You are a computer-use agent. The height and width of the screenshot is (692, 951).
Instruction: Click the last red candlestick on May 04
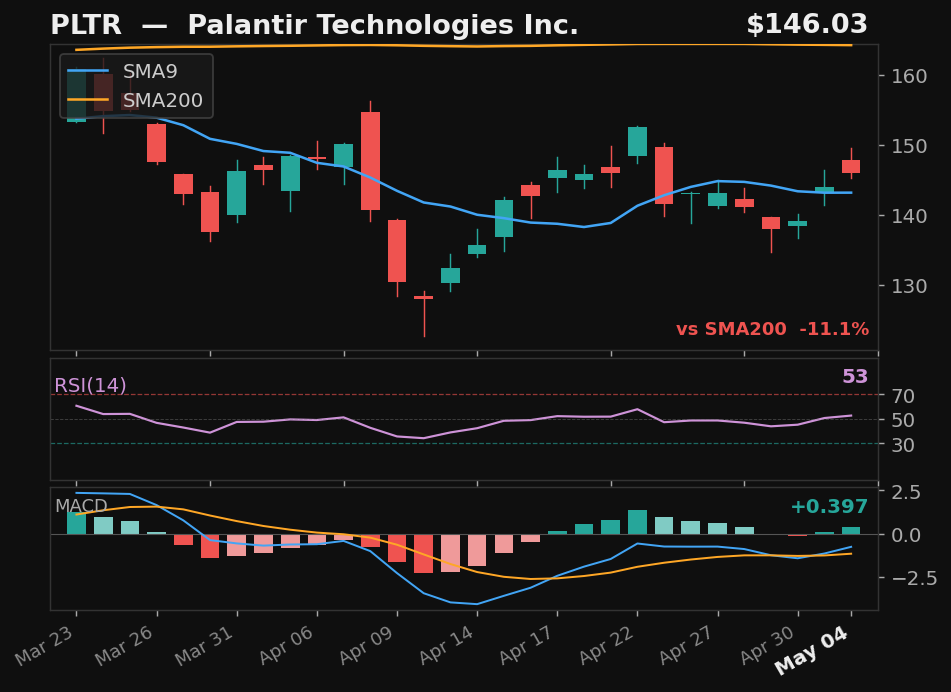coord(851,167)
